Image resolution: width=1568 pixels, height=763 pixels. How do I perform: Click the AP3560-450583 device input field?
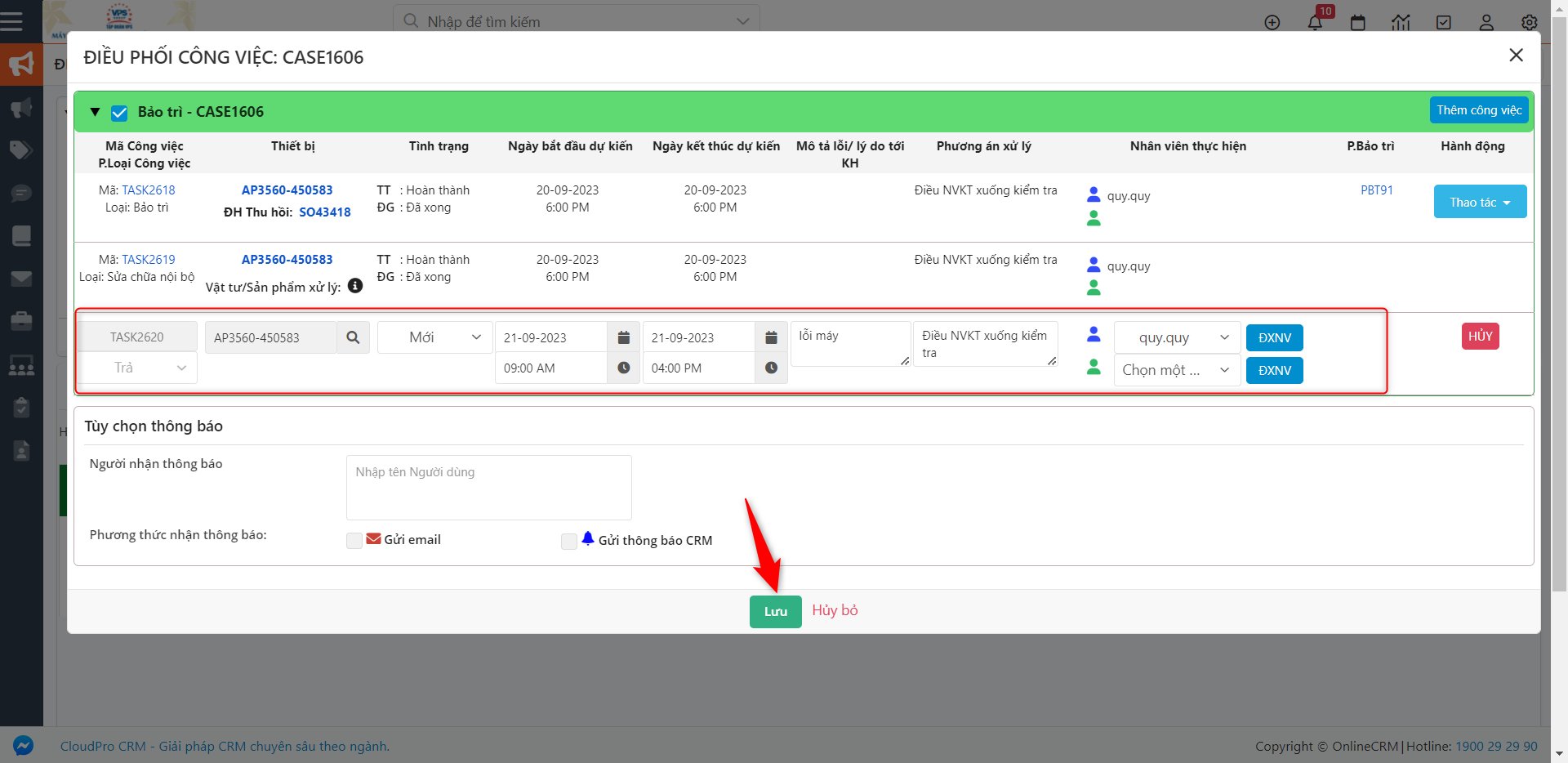click(270, 337)
